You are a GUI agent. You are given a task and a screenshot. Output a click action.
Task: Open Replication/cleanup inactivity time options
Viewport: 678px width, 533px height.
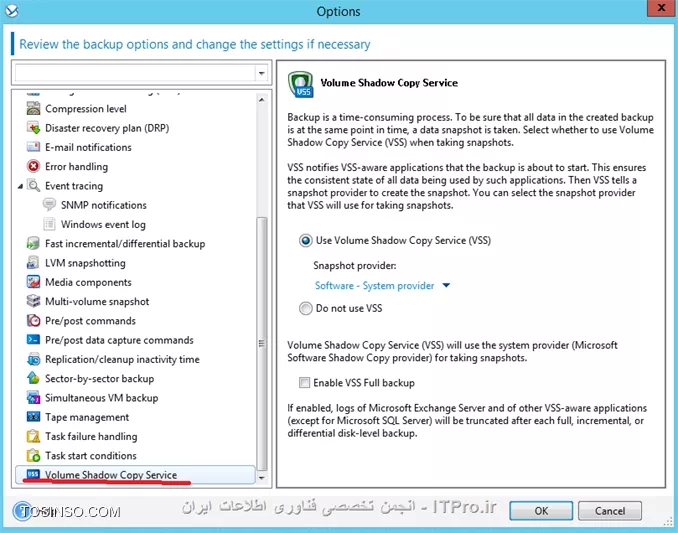(122, 359)
